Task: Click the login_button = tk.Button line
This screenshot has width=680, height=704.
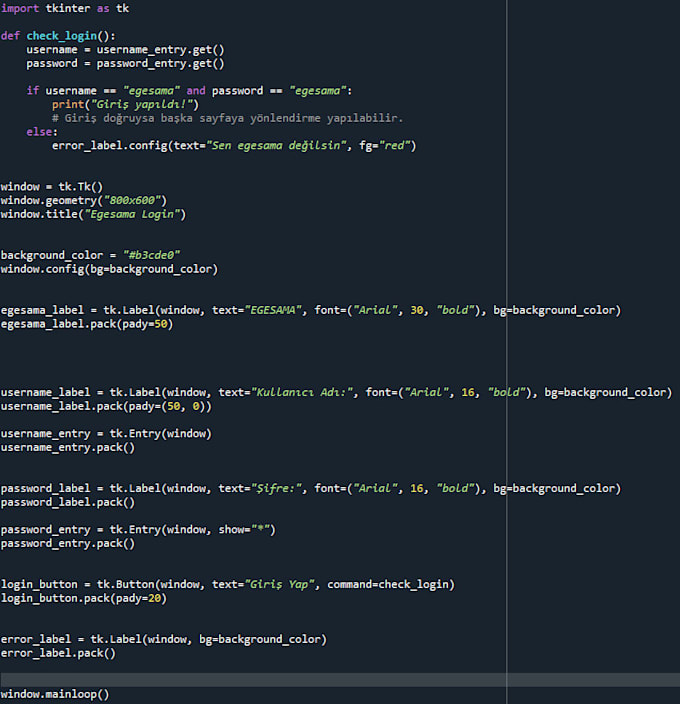Action: (x=228, y=585)
